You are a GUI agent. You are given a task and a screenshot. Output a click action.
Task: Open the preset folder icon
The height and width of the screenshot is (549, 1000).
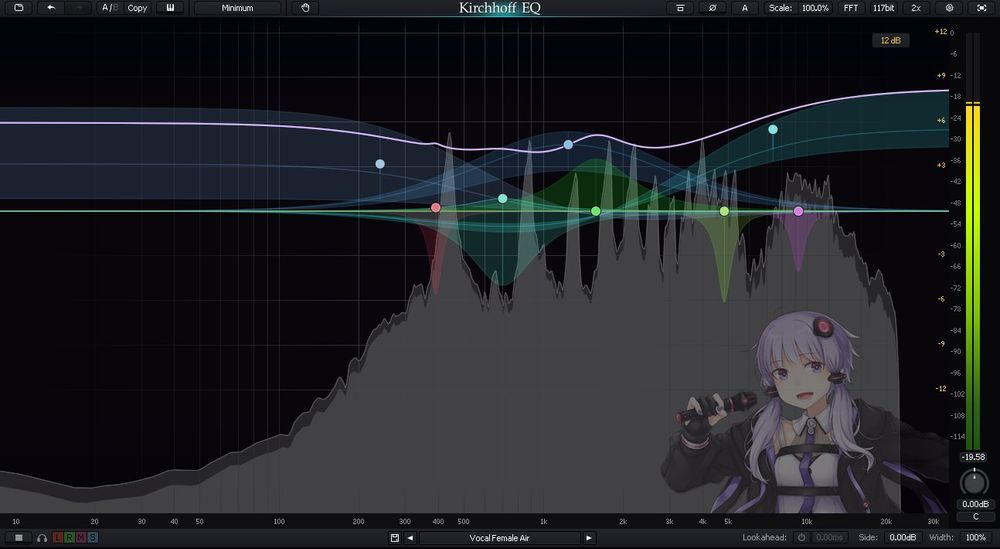click(18, 8)
